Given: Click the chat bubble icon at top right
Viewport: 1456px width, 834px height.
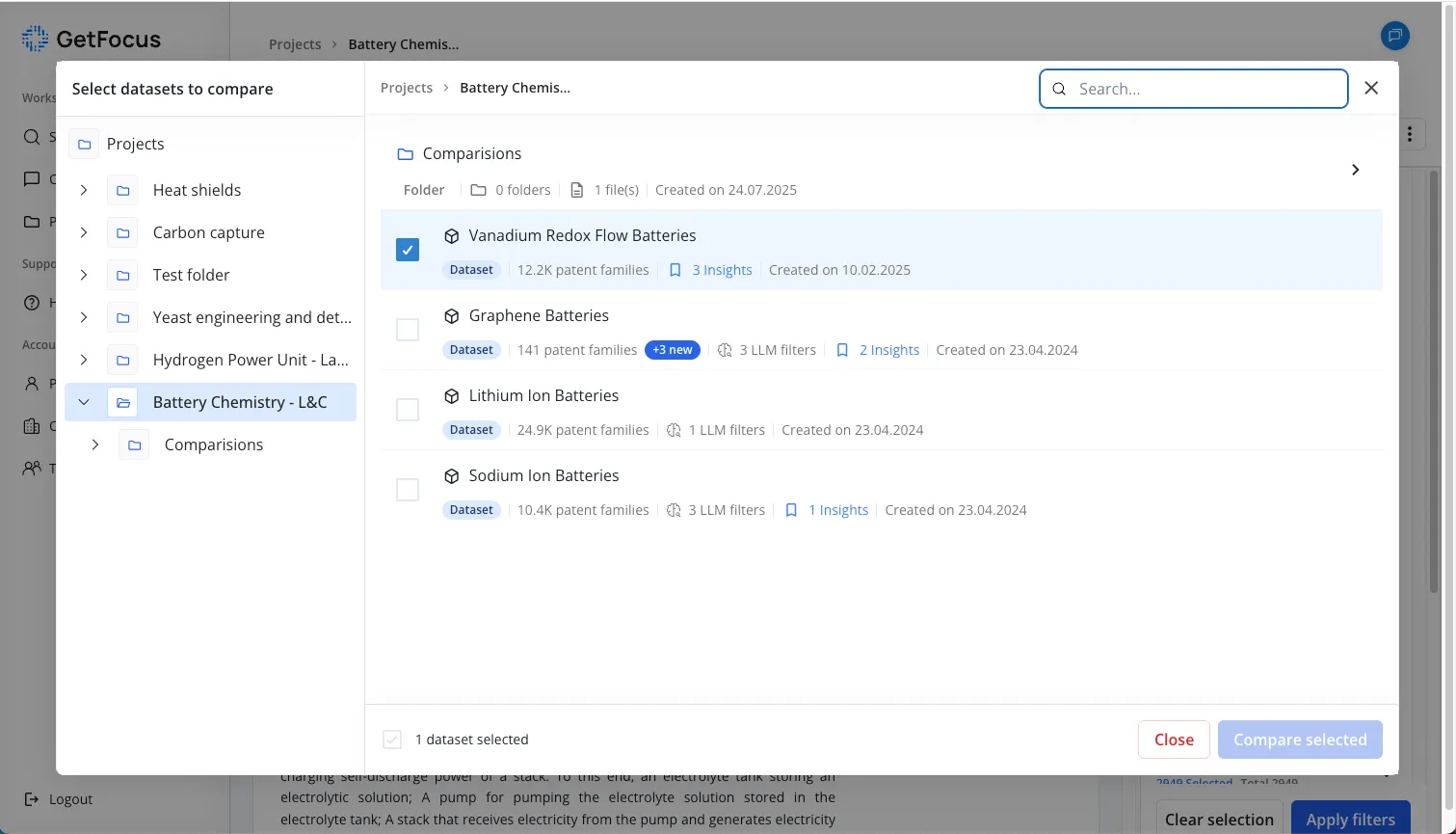Looking at the screenshot, I should click(1394, 37).
